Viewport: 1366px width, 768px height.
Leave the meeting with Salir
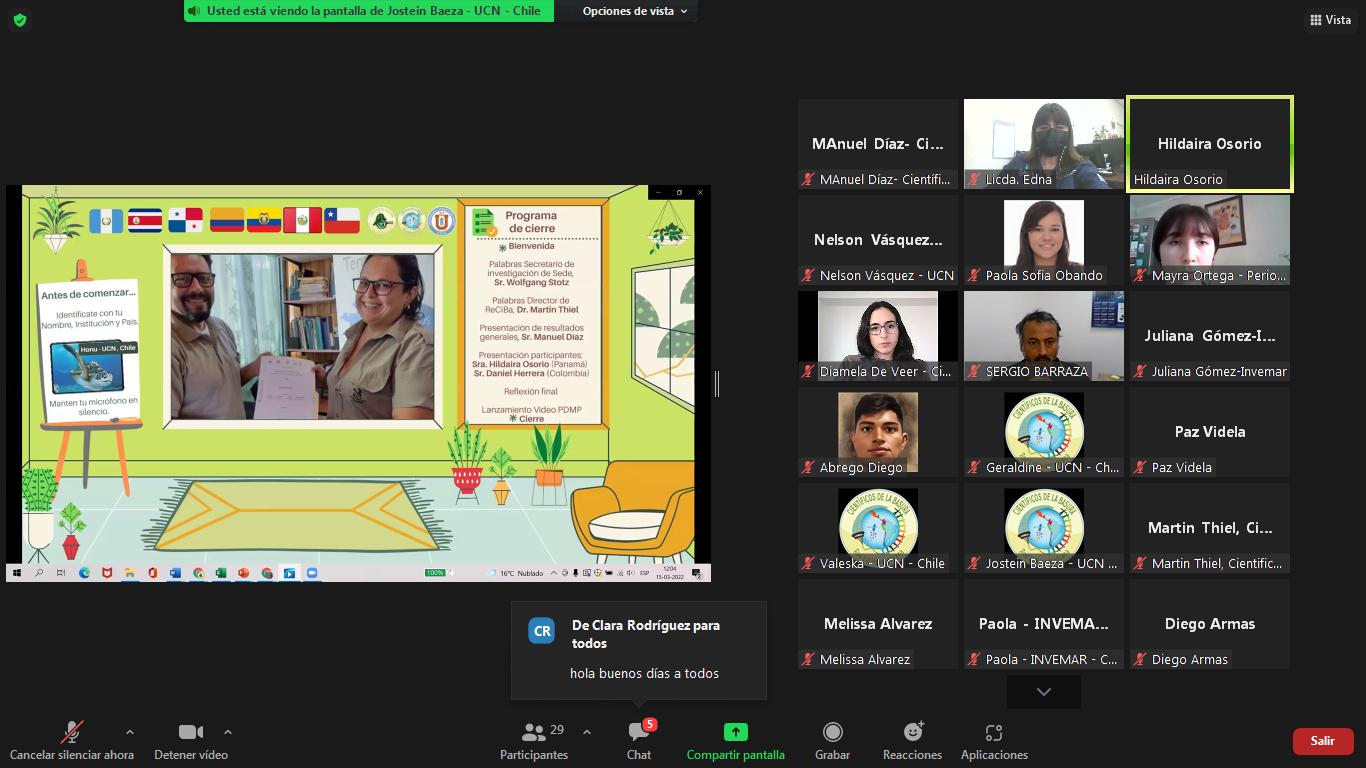click(1322, 741)
